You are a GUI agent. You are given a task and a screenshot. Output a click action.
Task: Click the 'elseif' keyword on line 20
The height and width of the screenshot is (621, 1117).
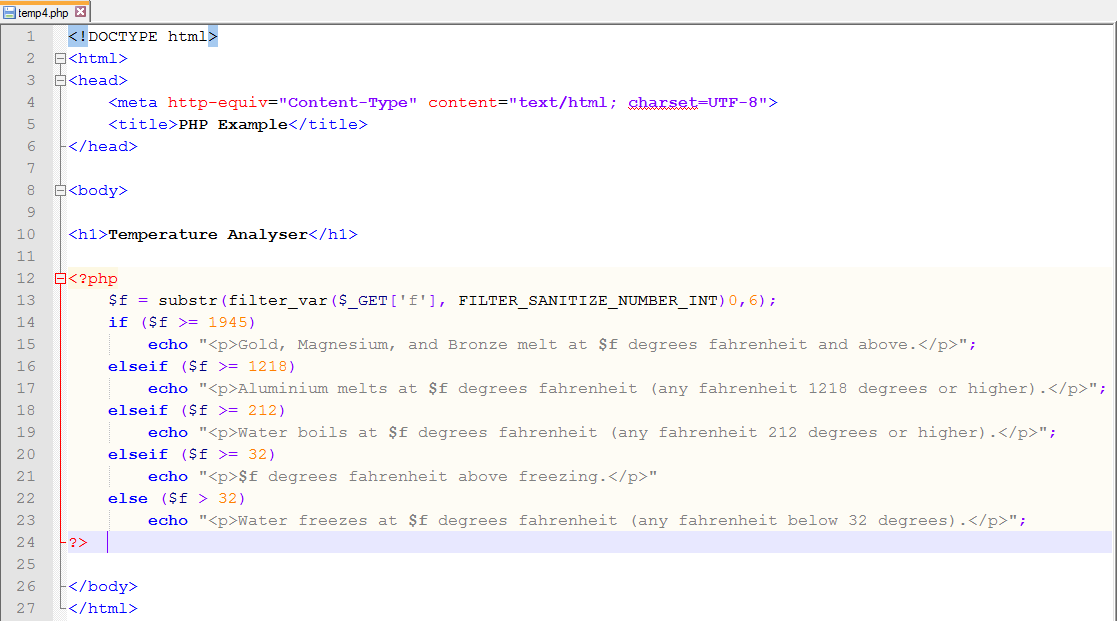tap(138, 455)
